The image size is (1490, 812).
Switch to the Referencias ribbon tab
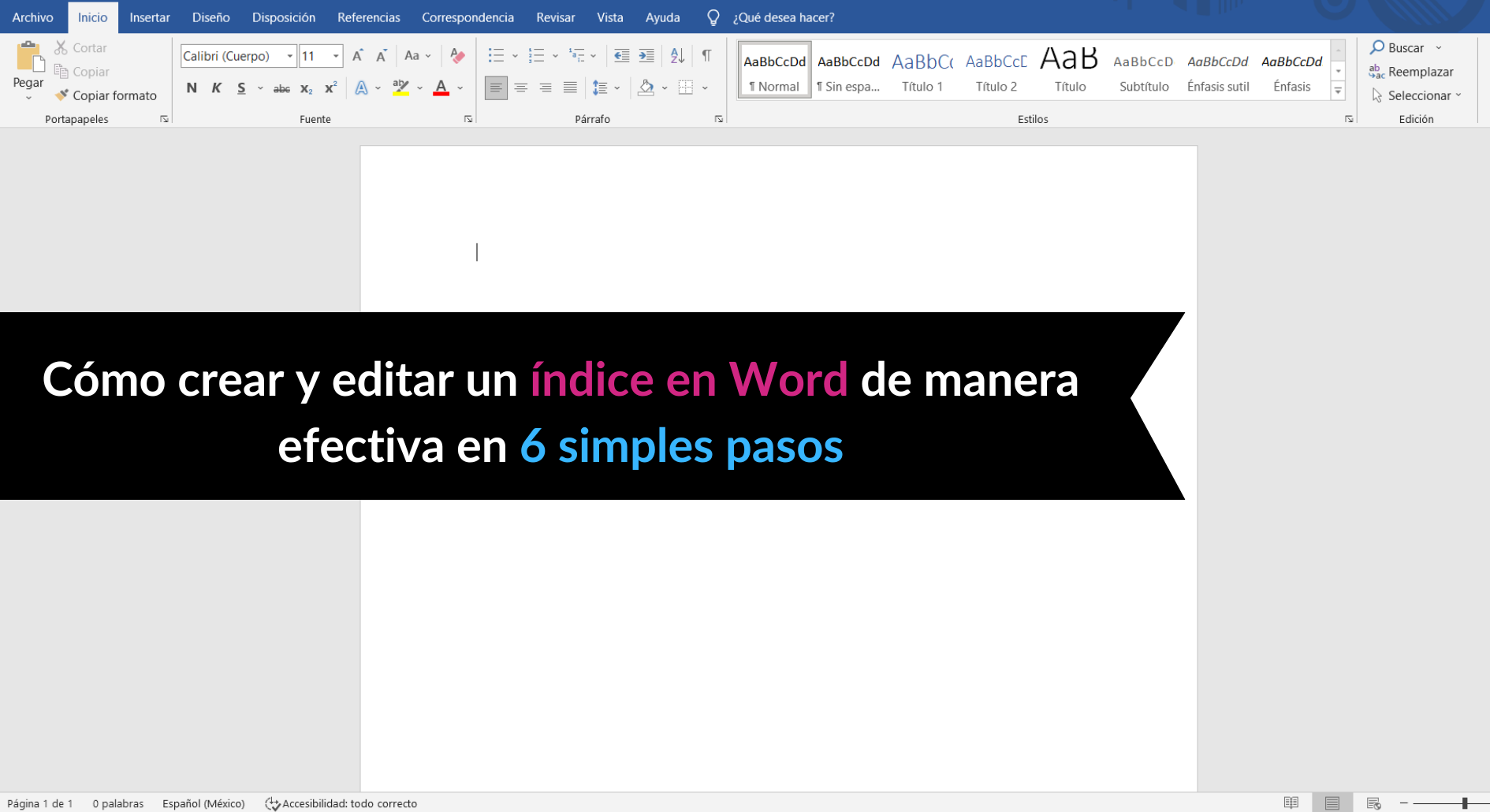pos(368,17)
